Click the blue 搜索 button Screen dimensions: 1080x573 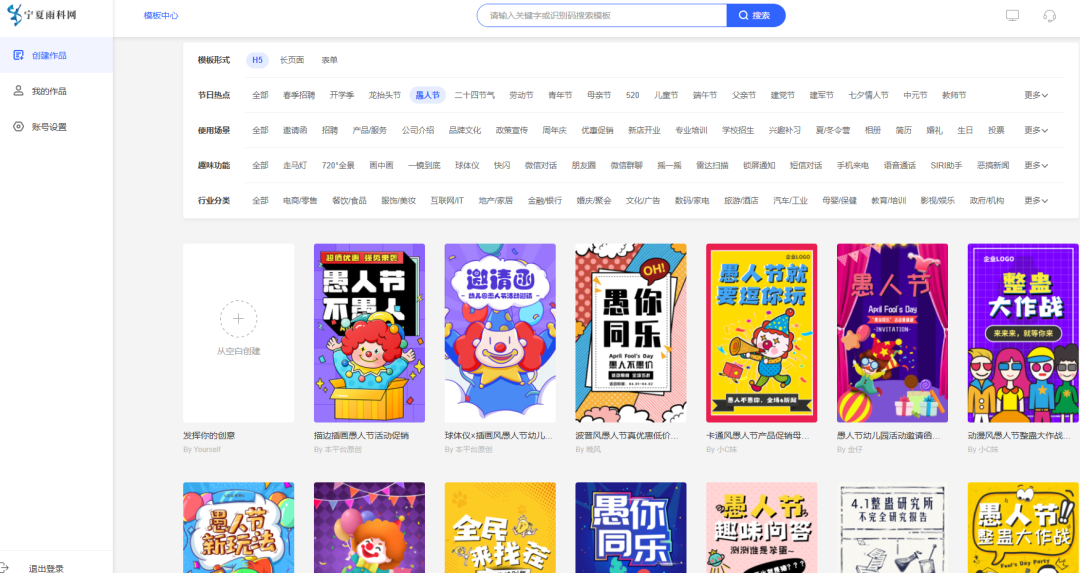756,15
